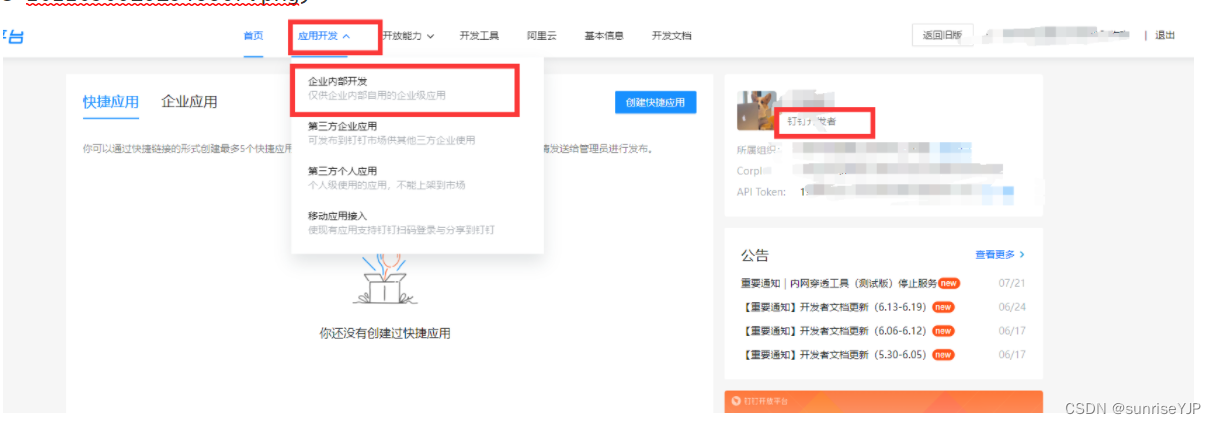Viewport: 1216px width, 424px height.
Task: Click the new badge on the 6.06-6.12 notice
Action: pos(943,331)
